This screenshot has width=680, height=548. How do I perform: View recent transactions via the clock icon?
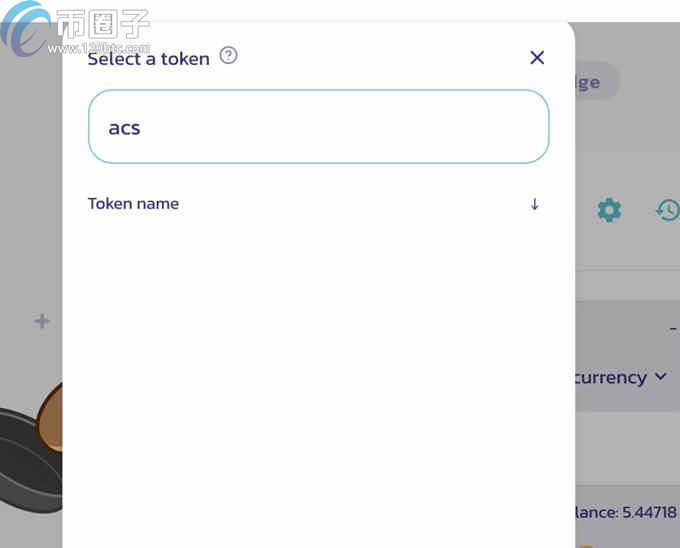pyautogui.click(x=668, y=210)
